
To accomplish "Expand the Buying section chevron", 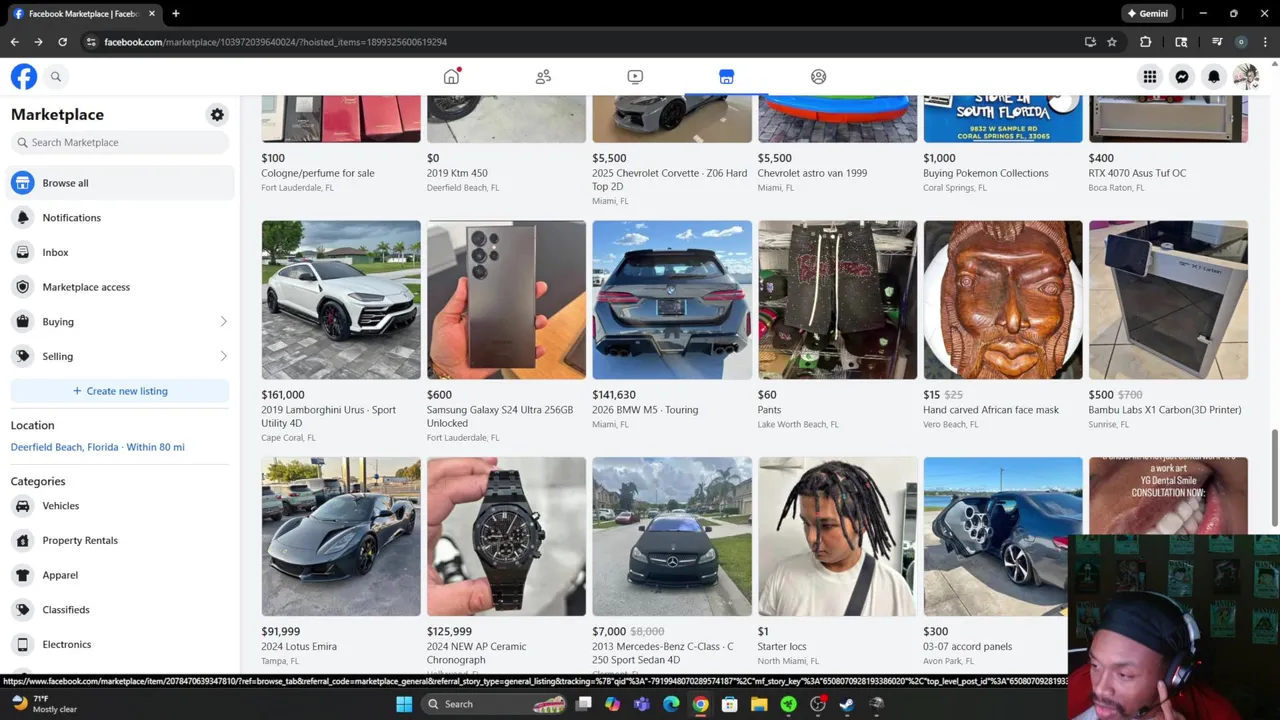I will click(223, 322).
